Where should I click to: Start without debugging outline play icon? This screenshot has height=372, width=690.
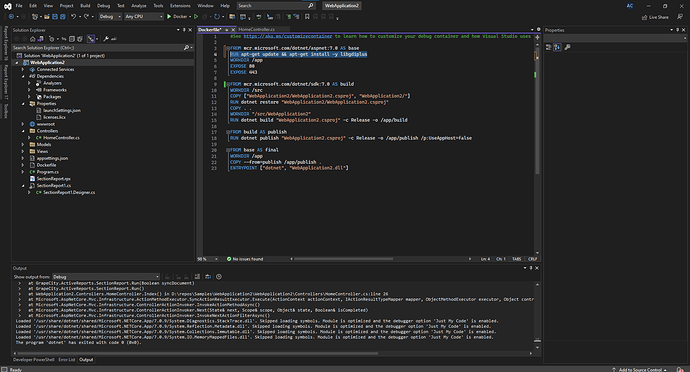(196, 17)
